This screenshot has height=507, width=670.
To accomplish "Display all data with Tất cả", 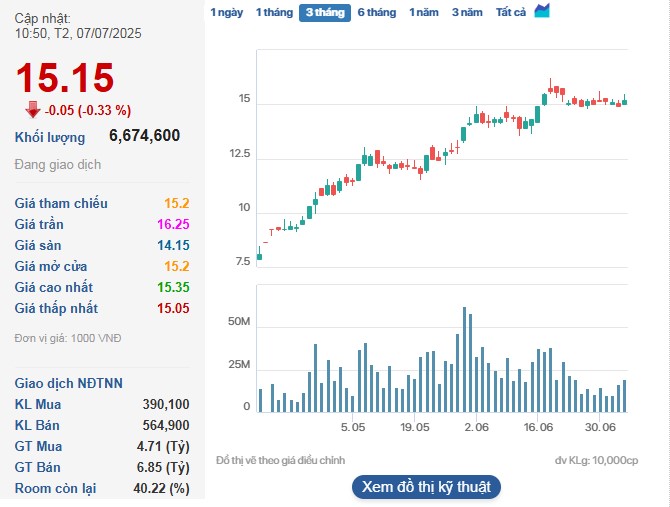I will [511, 13].
